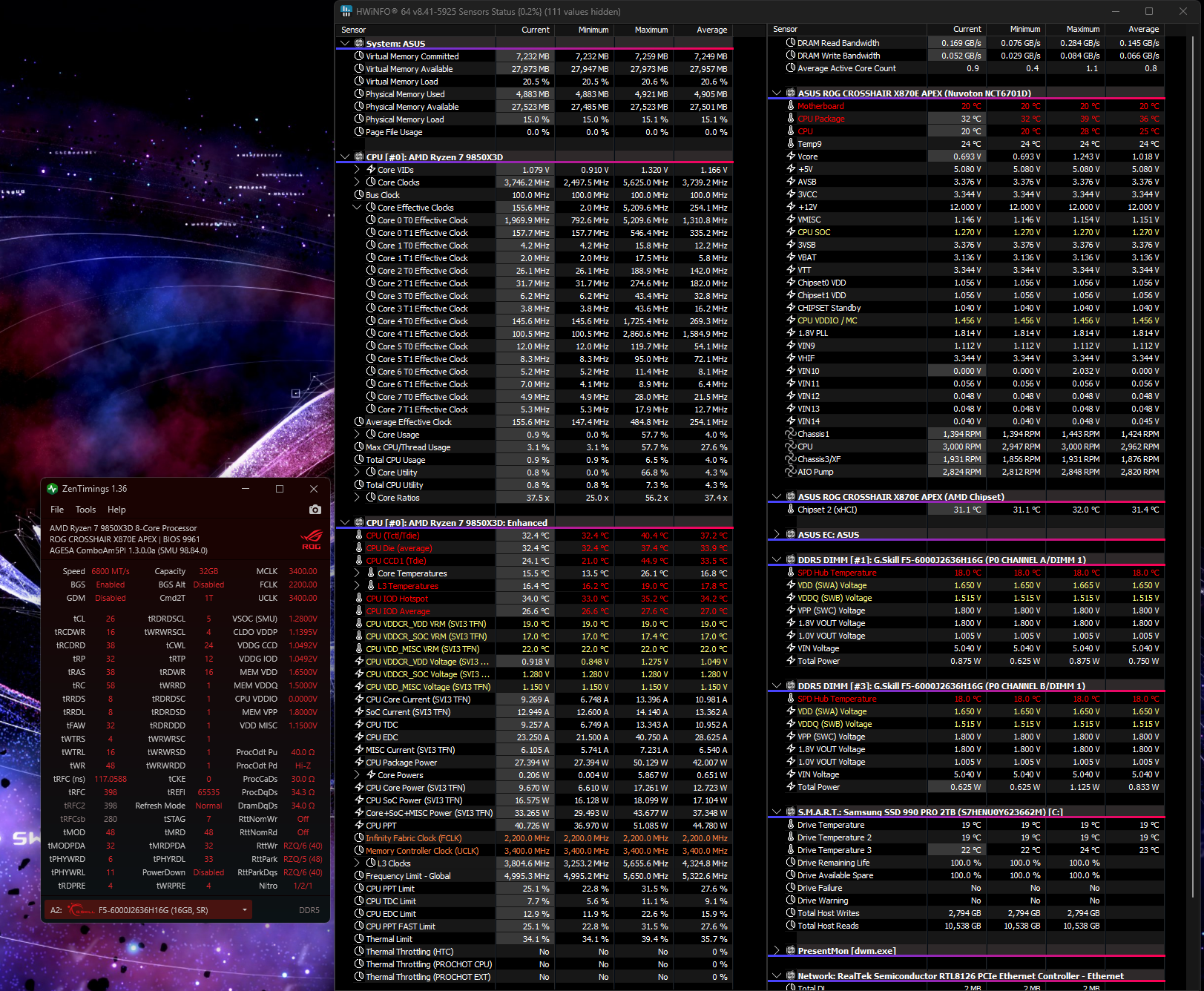Collapse the CPU Enhanced sensor group
This screenshot has height=991, width=1204.
coord(345,523)
